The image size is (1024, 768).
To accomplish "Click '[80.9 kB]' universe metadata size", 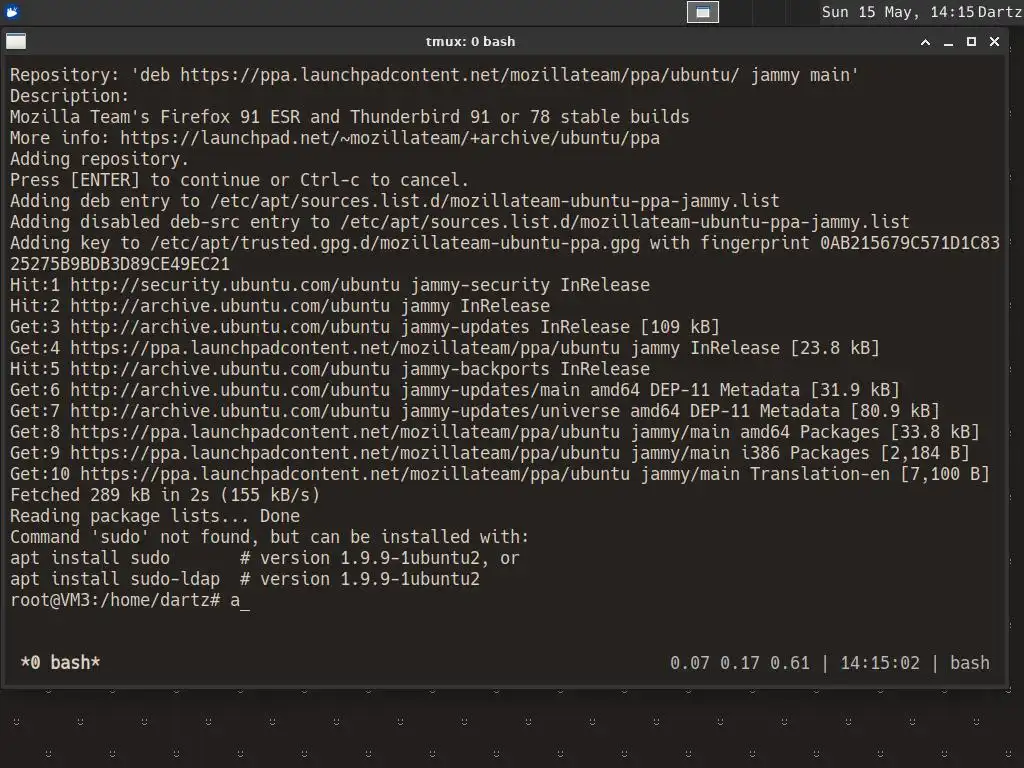I will pos(895,411).
